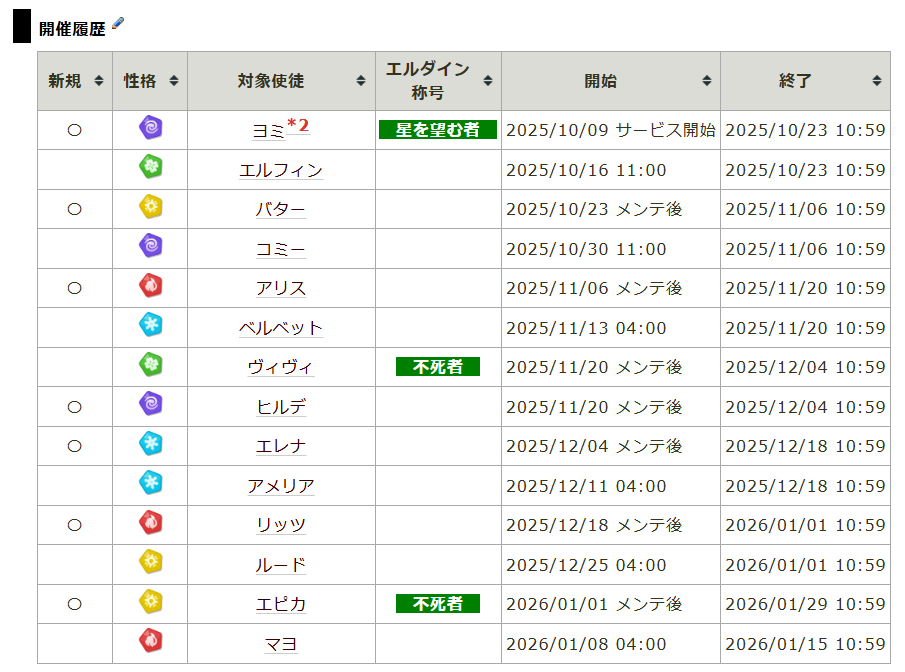The image size is (905, 672).
Task: Open the ヨミ character link
Action: click(x=268, y=131)
